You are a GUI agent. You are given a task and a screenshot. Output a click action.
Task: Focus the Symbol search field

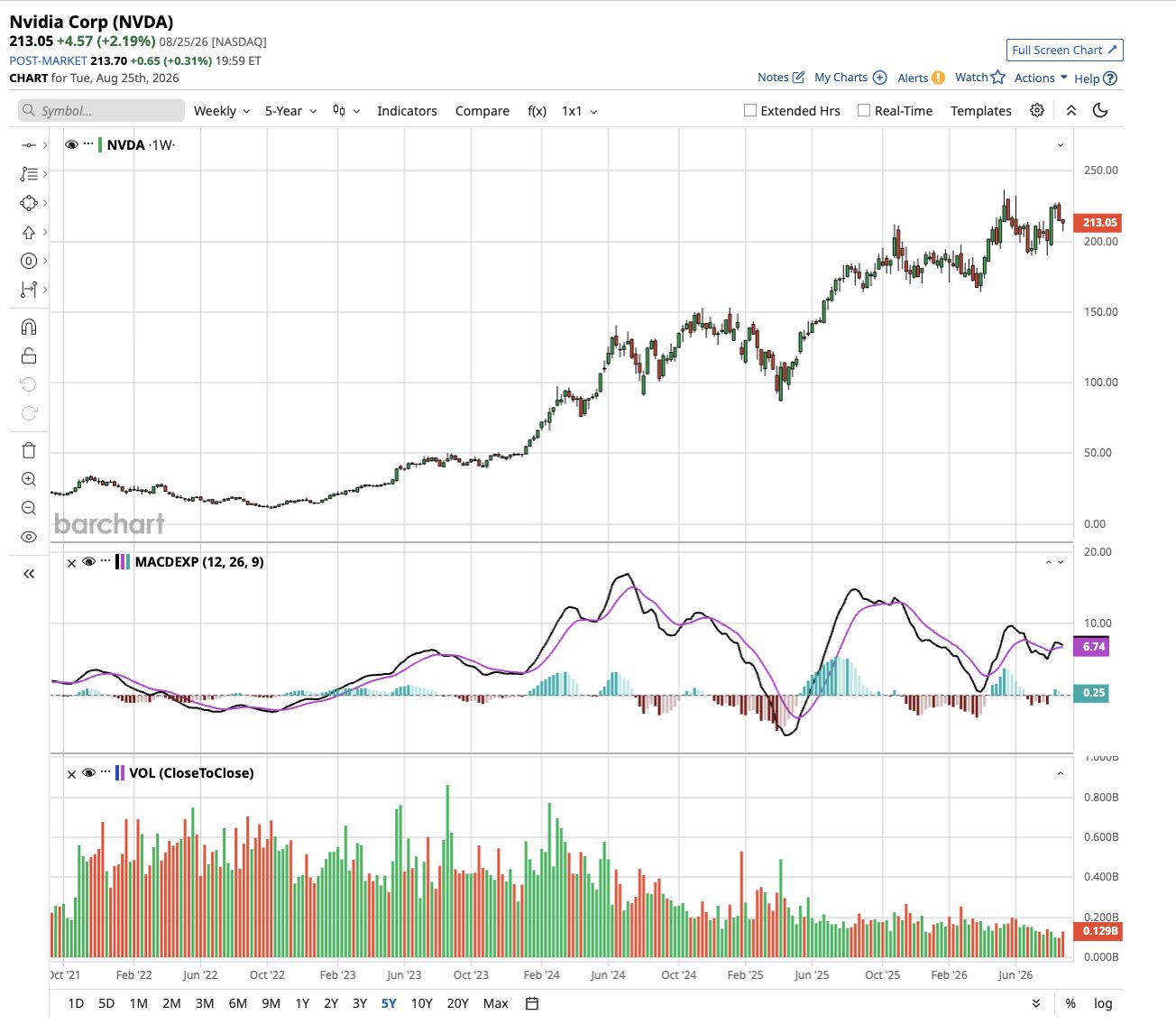pyautogui.click(x=101, y=111)
